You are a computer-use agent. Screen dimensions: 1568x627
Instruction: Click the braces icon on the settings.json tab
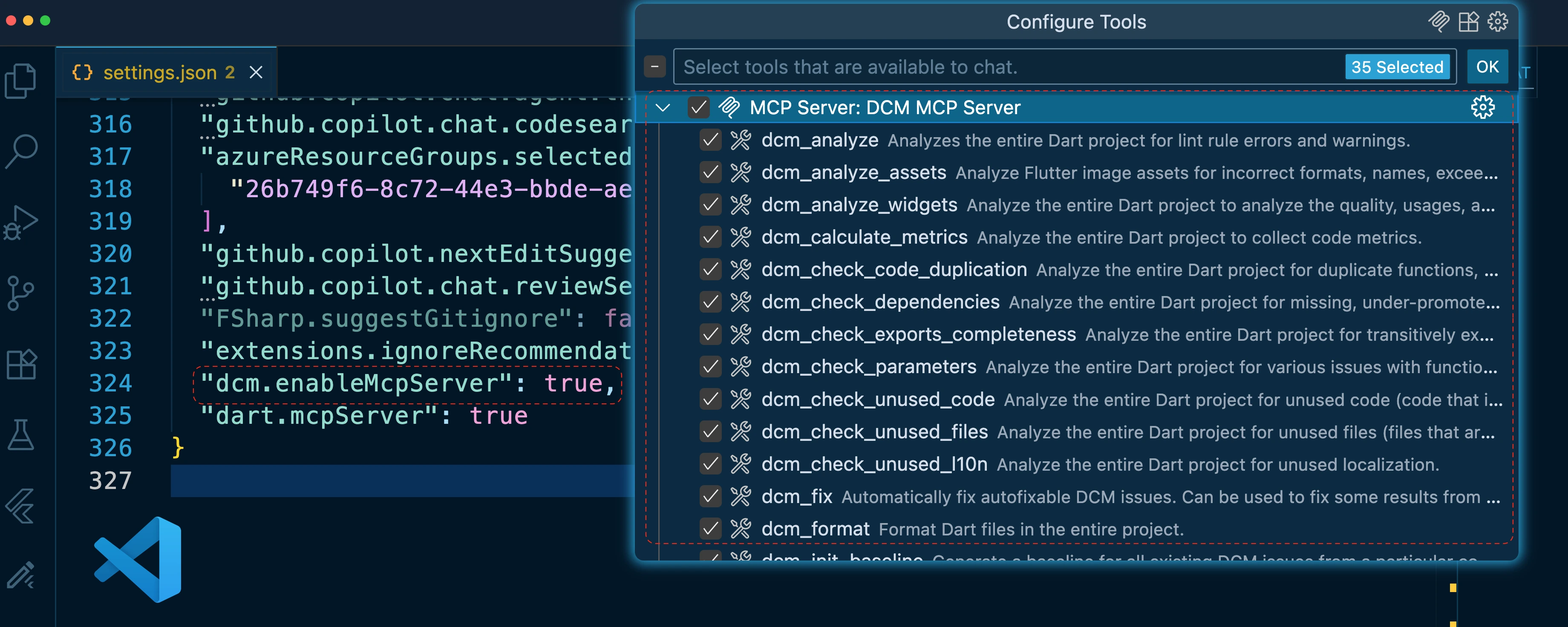click(x=82, y=72)
